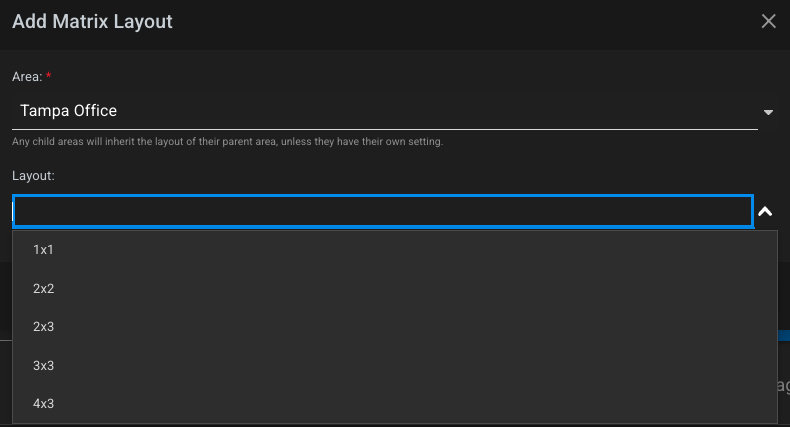The image size is (790, 427).
Task: Pick the 2x3 layout option
Action: click(43, 327)
